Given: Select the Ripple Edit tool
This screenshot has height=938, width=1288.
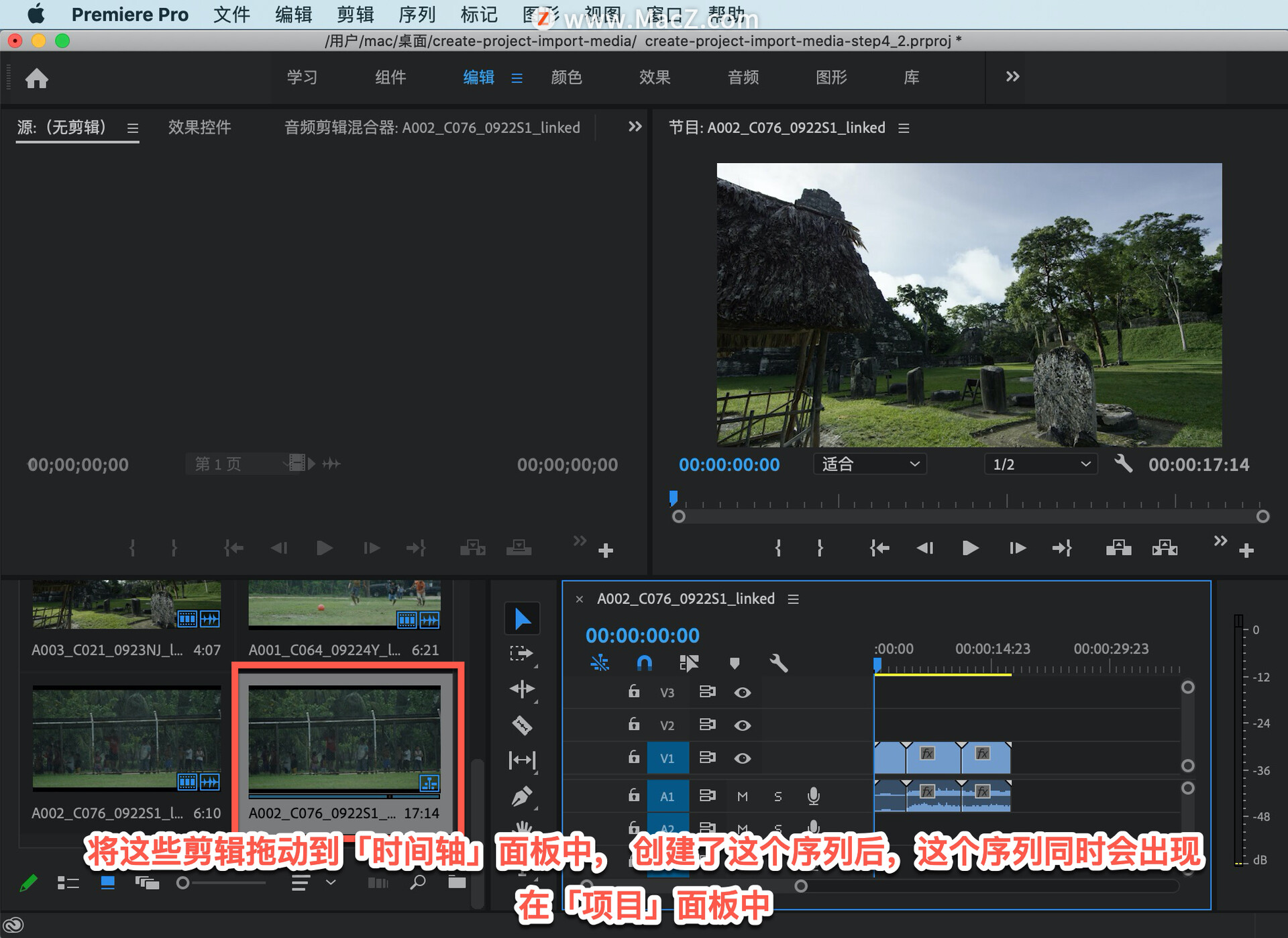Looking at the screenshot, I should coord(522,689).
